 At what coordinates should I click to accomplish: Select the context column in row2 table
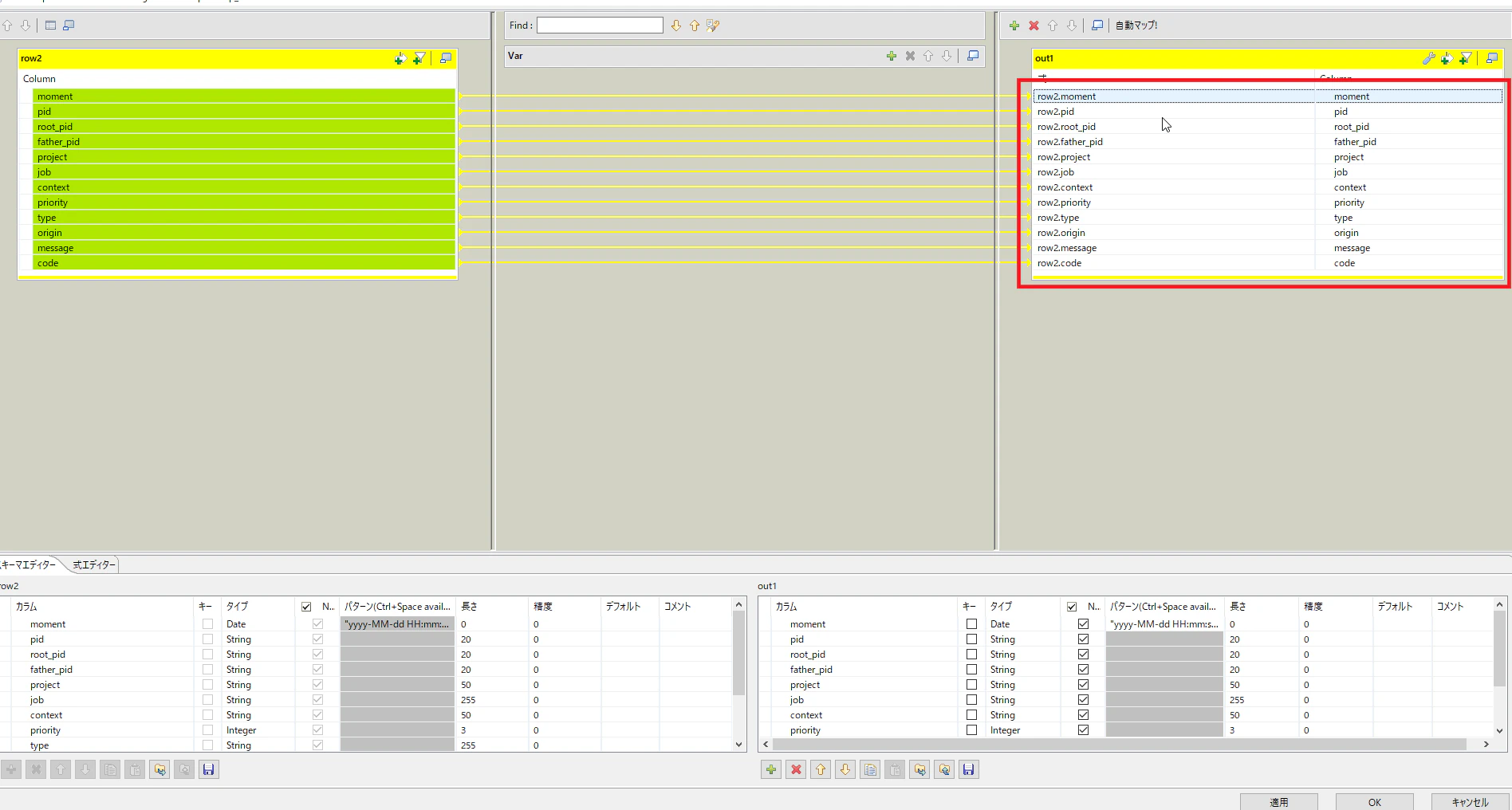tap(244, 187)
